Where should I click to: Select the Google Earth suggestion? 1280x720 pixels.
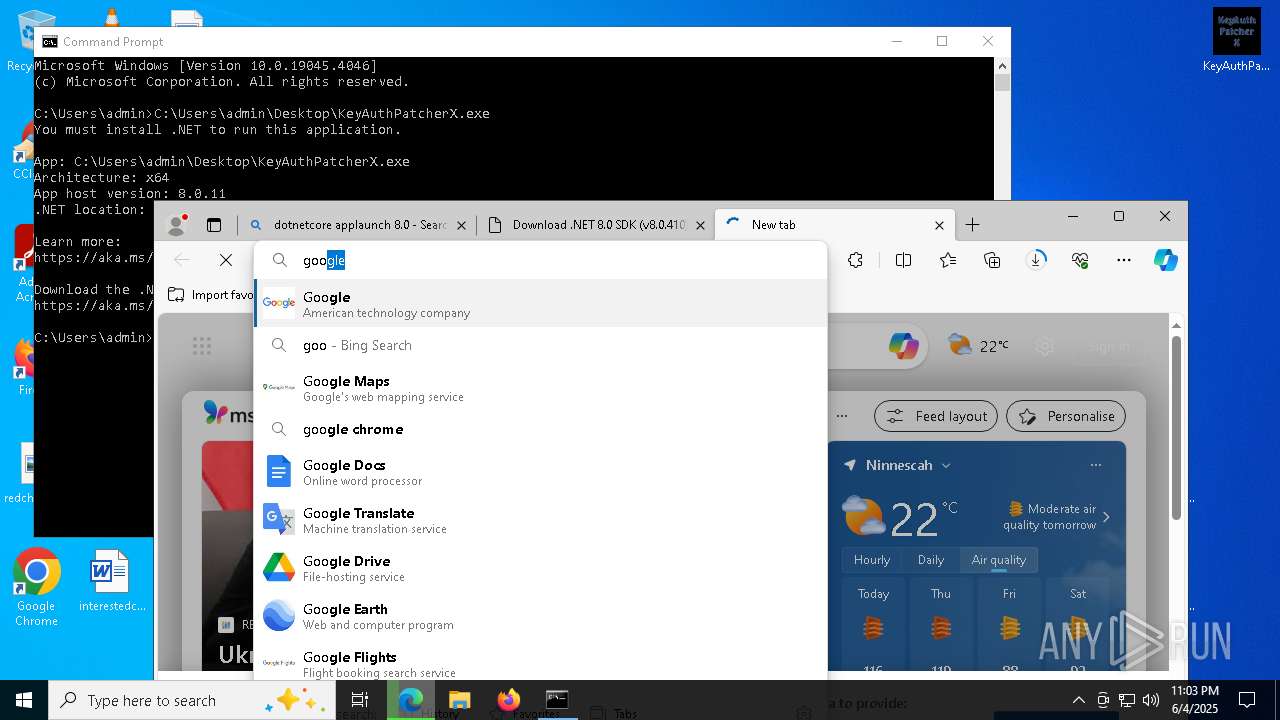(x=540, y=616)
